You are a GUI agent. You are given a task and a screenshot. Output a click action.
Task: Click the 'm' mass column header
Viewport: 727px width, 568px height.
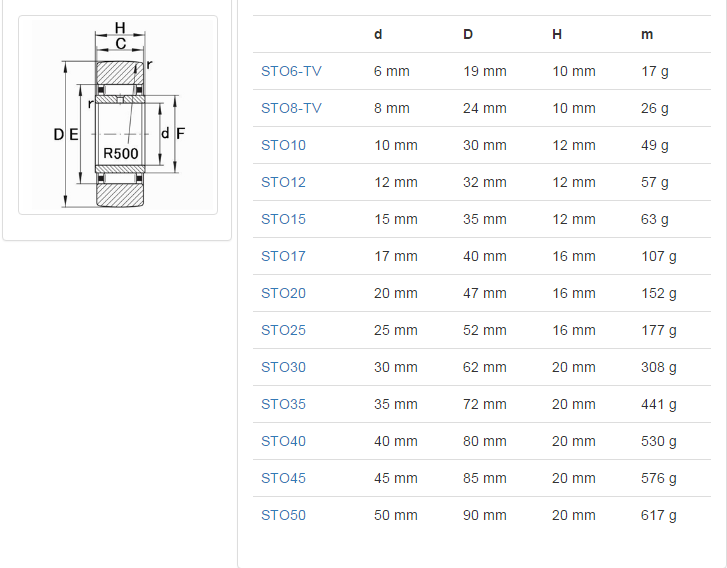click(647, 34)
